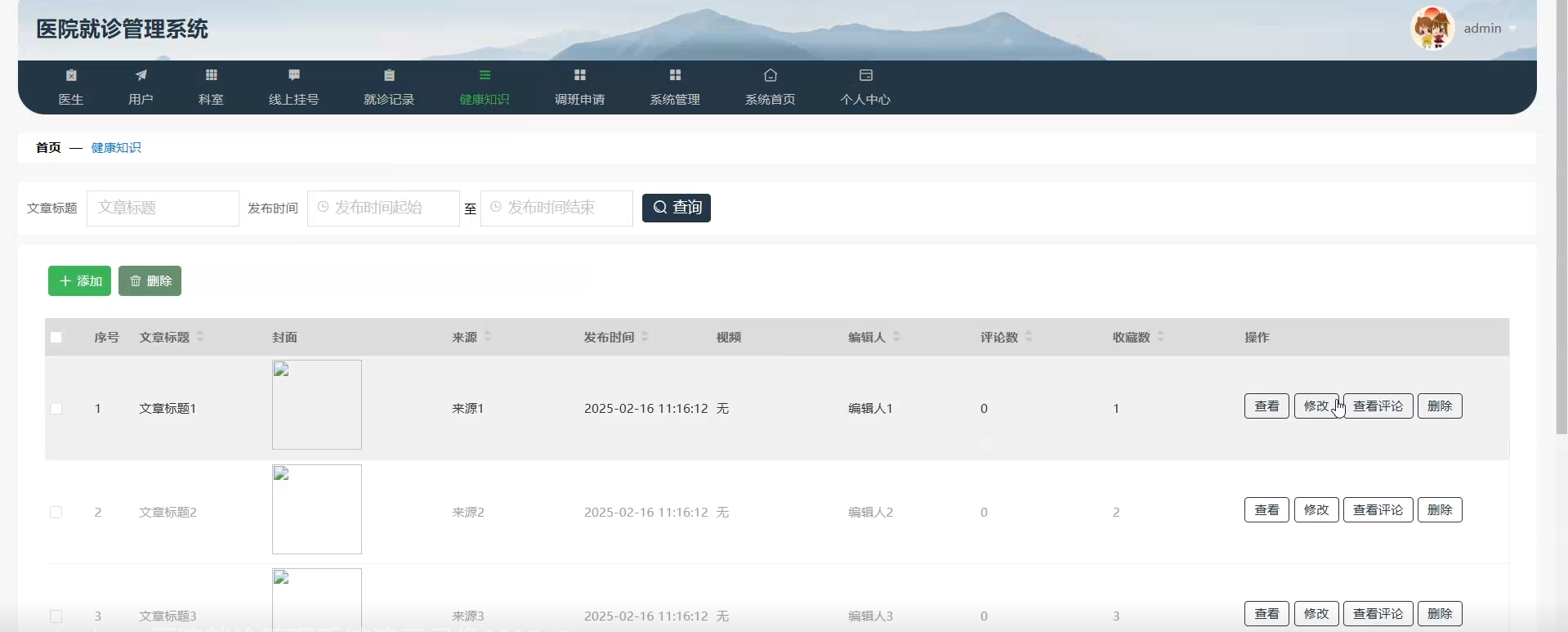Focus the 文章标题 search input
Screen dimensions: 1568x632
tap(163, 208)
